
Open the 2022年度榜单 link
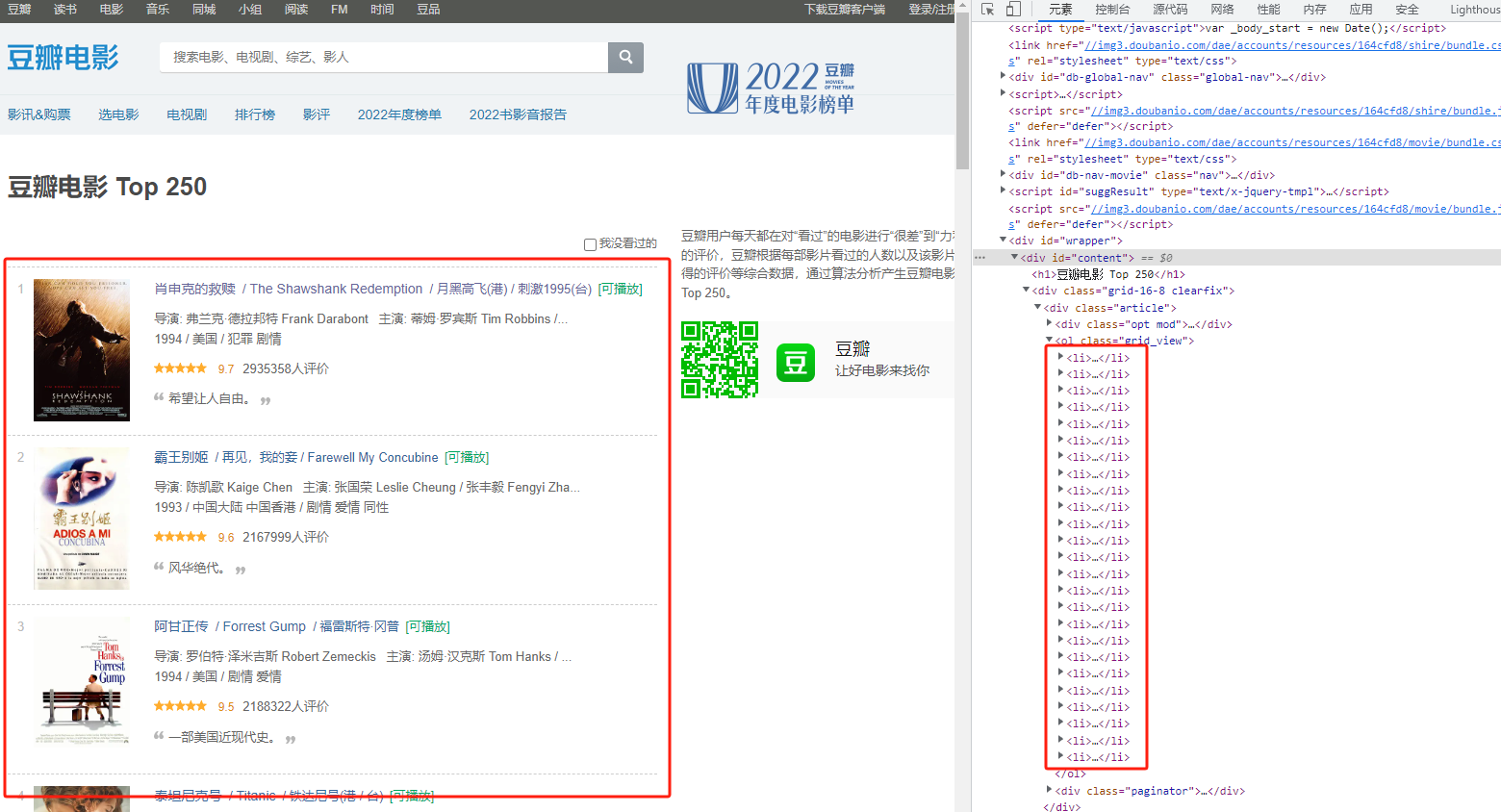(x=399, y=114)
